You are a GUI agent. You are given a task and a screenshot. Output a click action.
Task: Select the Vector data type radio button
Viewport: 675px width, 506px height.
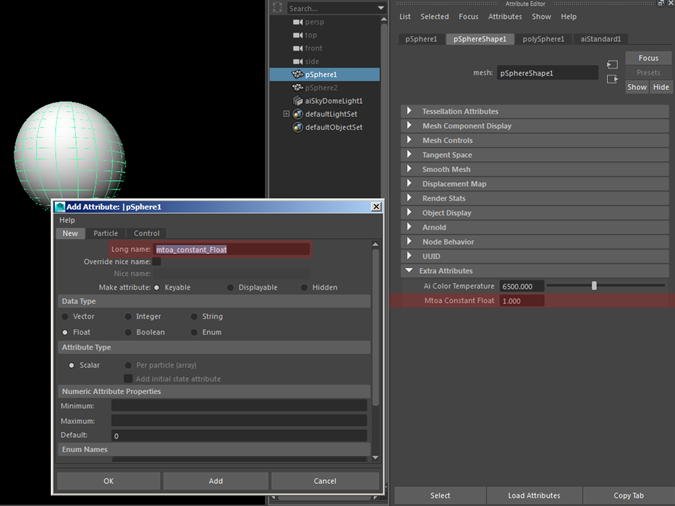65,317
